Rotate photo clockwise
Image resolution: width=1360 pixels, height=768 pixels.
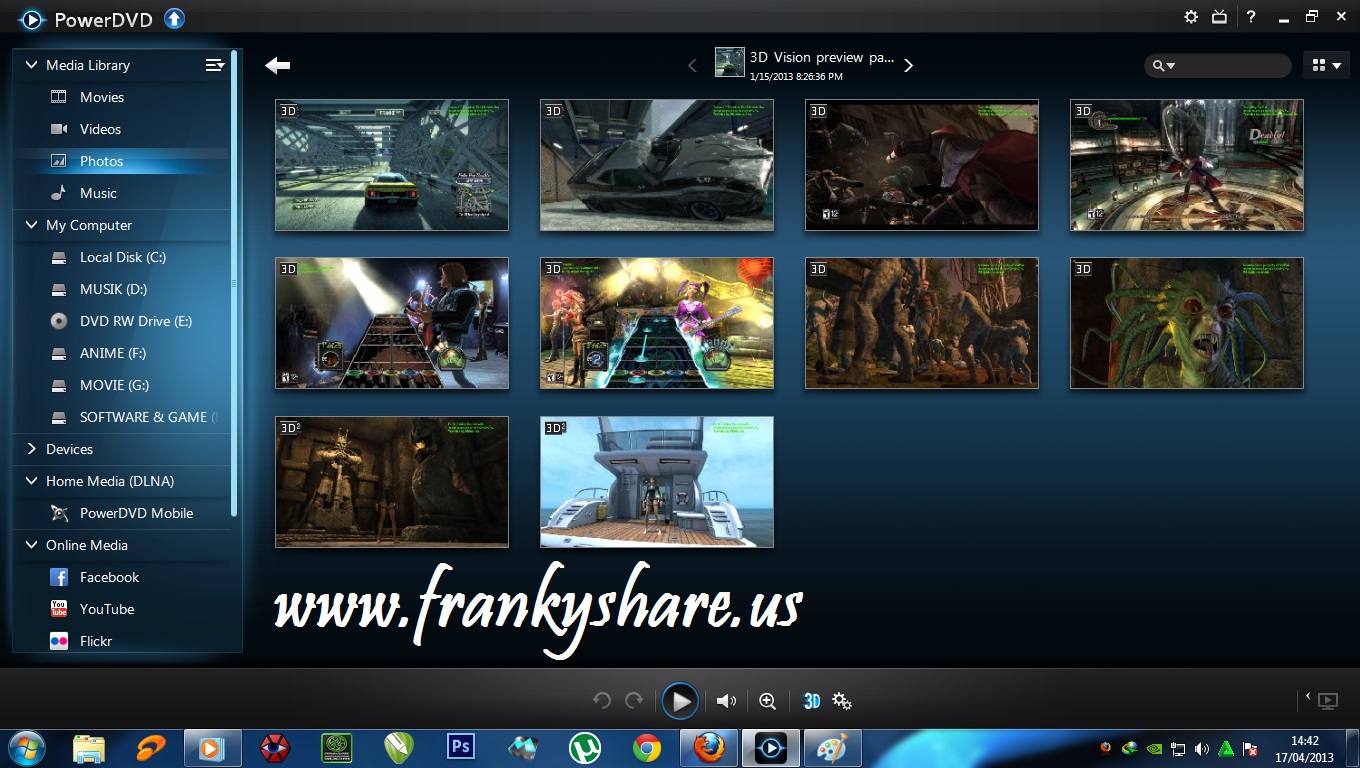click(x=634, y=701)
